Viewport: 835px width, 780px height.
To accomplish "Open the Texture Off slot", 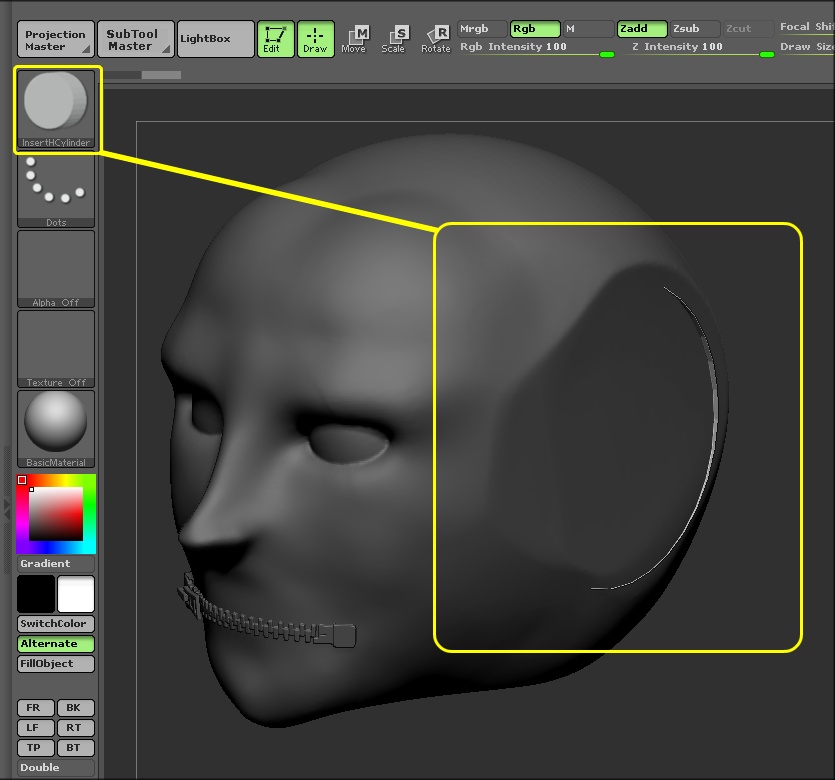I will pos(56,348).
